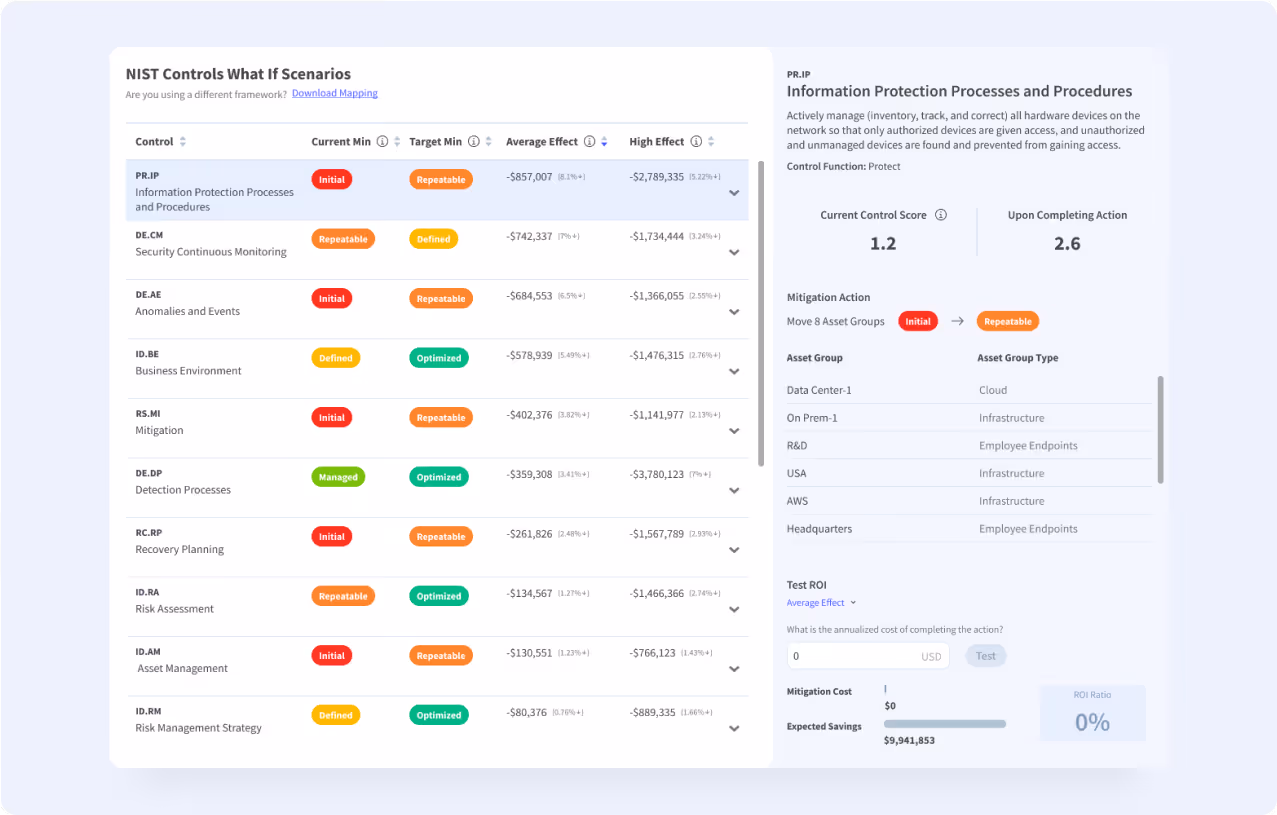Collapse the PR.IP Information Protection row
Image resolution: width=1277 pixels, height=815 pixels.
tap(734, 192)
